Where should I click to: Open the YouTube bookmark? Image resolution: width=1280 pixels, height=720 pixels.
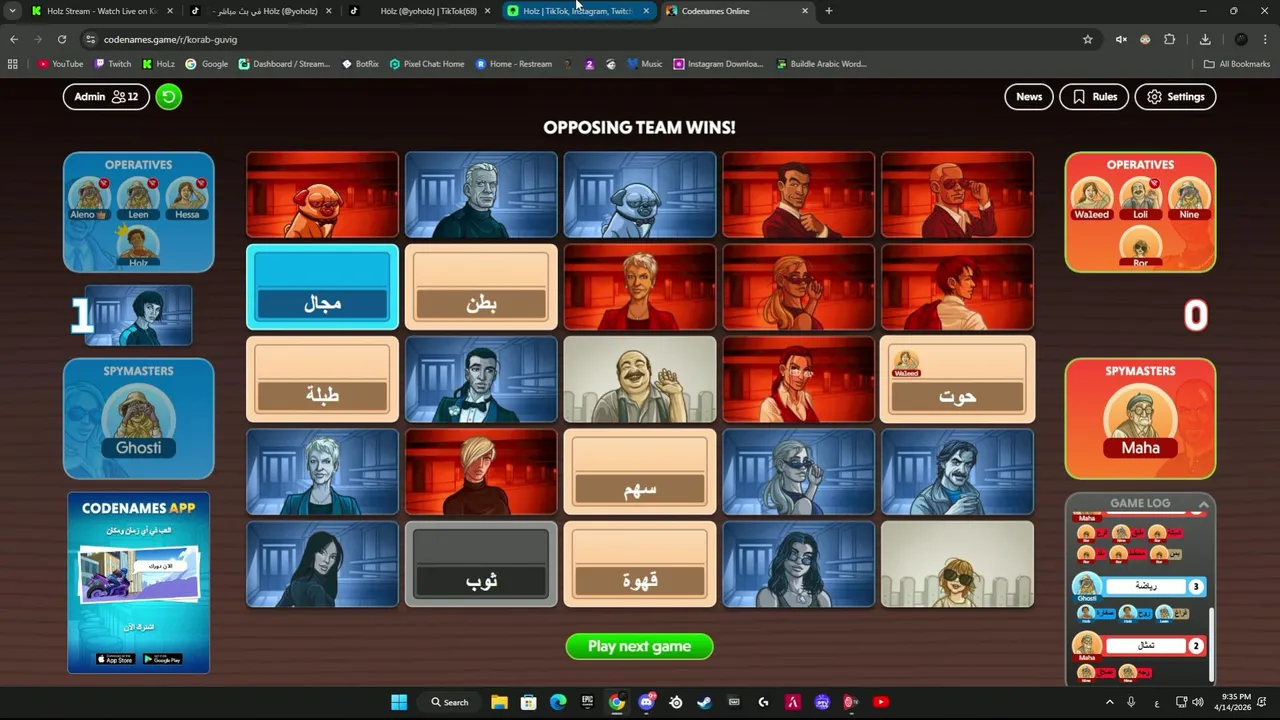coord(60,64)
